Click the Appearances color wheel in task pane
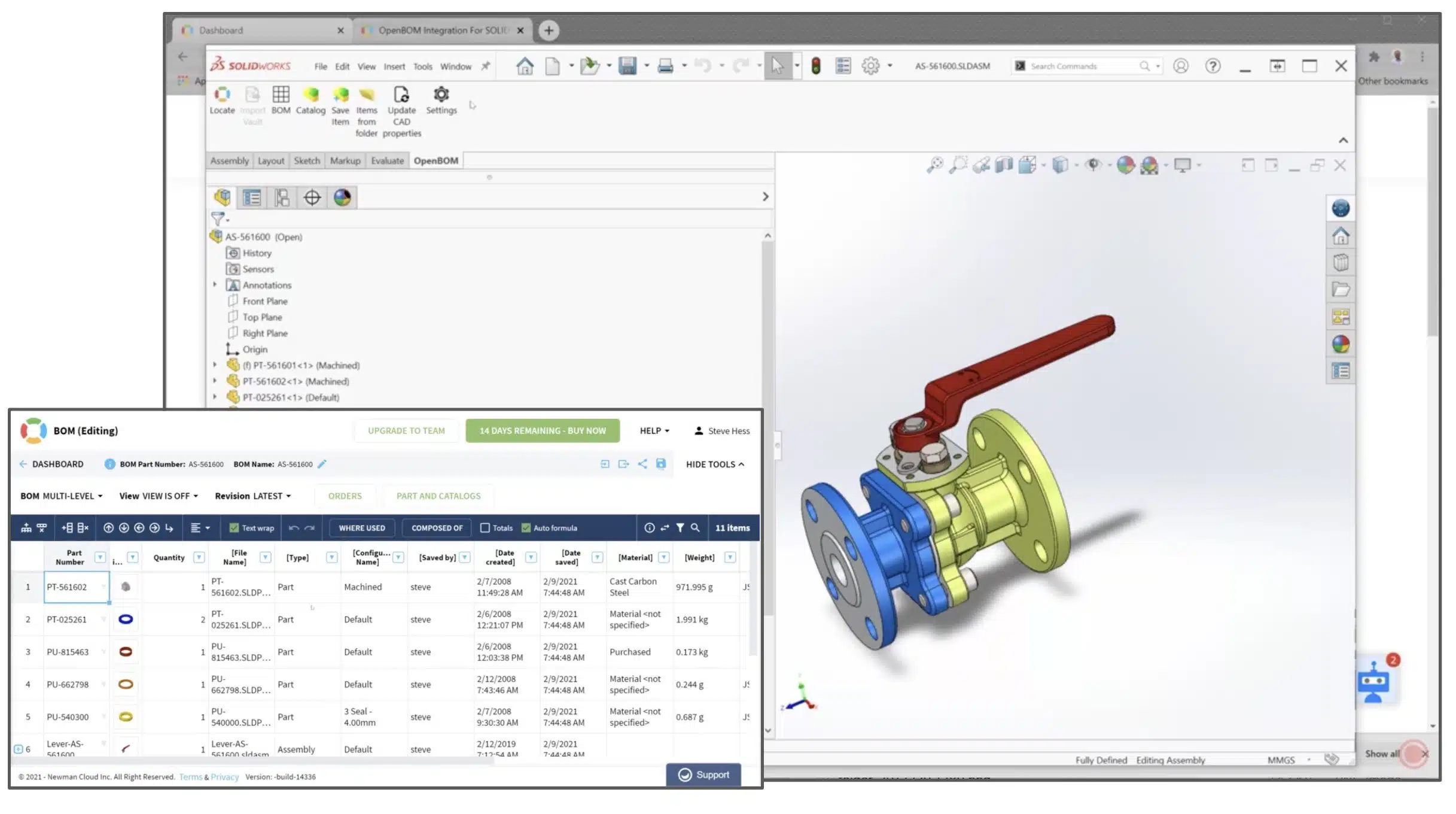Screen dimensions: 1456x814 [x=1341, y=344]
